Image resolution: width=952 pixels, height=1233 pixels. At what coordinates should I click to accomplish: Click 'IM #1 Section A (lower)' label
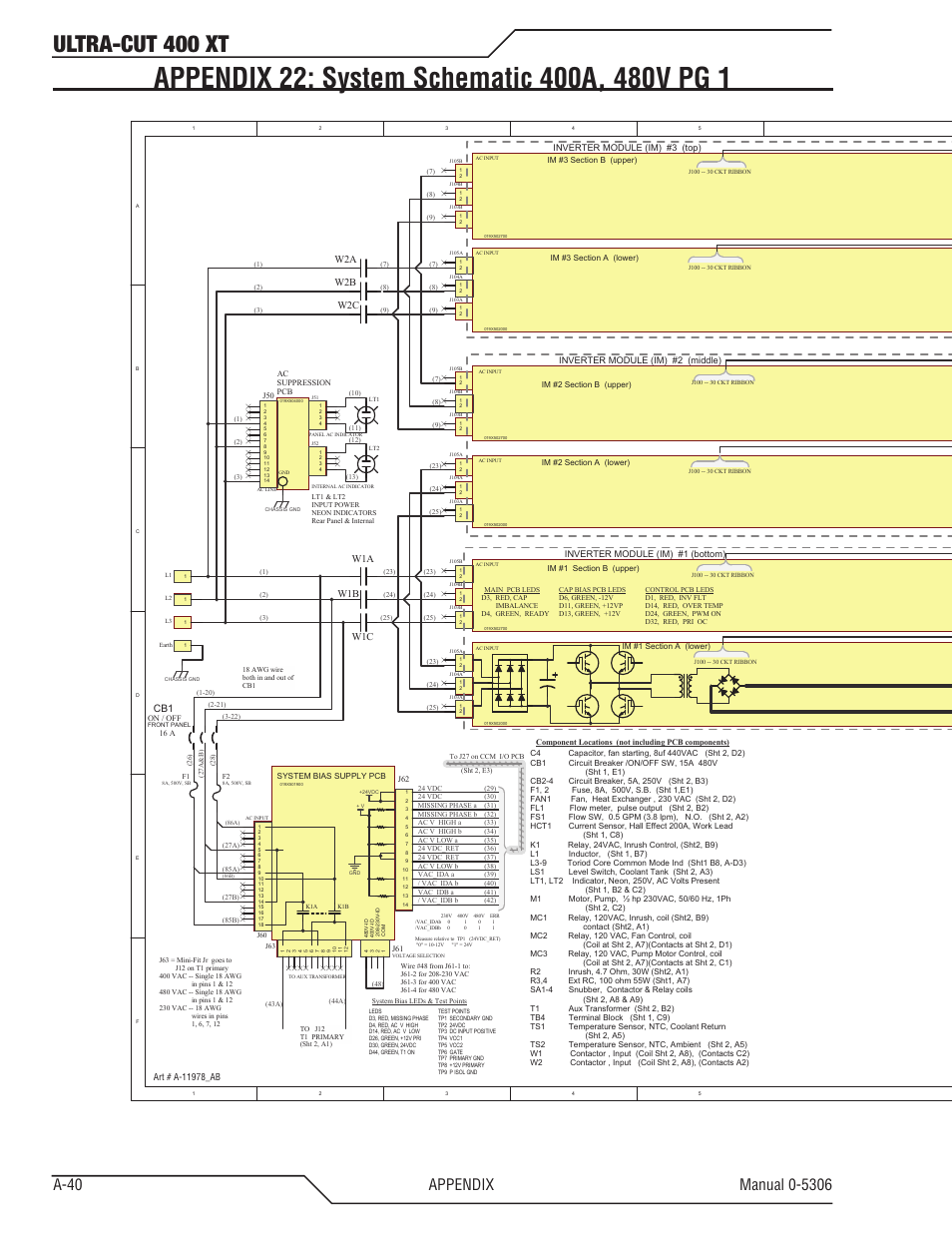pyautogui.click(x=667, y=646)
